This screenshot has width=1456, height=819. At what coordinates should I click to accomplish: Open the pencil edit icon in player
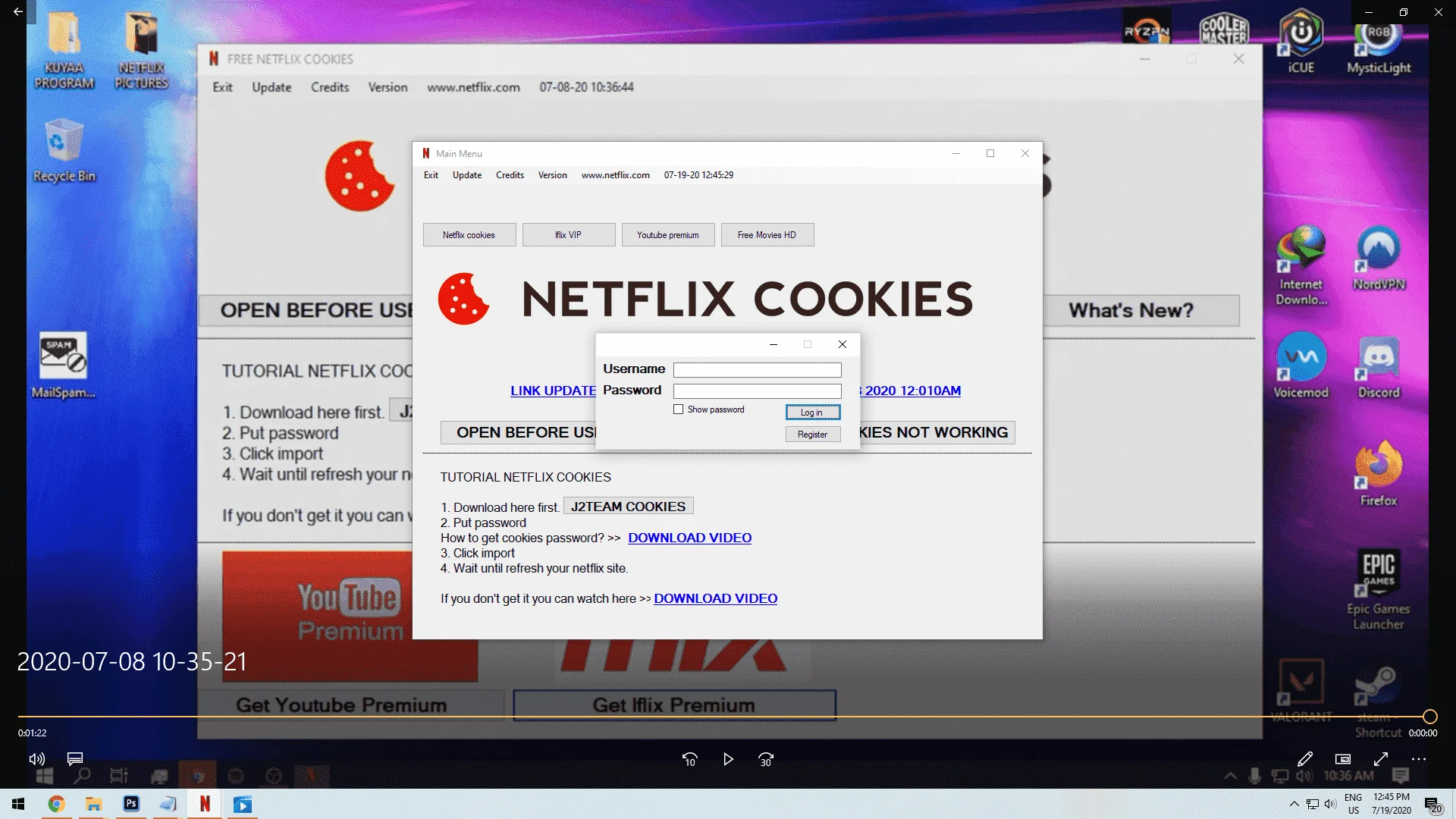click(1304, 759)
